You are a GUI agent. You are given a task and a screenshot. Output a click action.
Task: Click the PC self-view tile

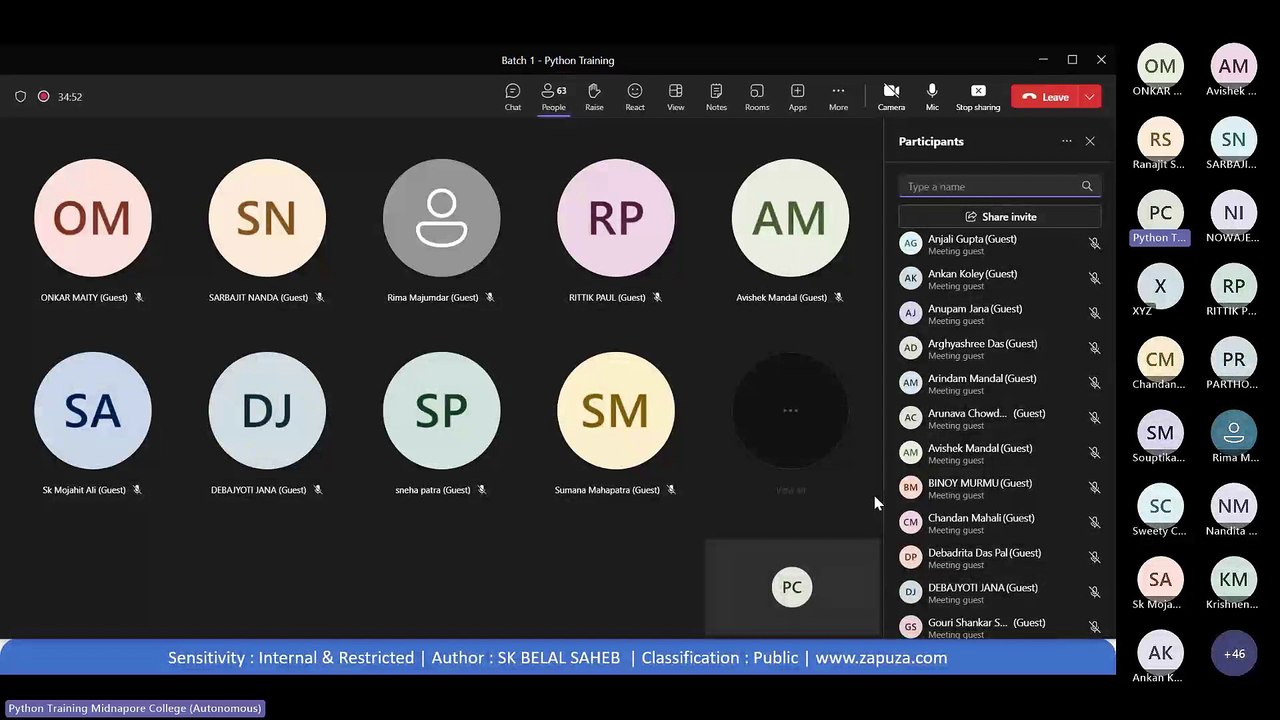[x=792, y=587]
